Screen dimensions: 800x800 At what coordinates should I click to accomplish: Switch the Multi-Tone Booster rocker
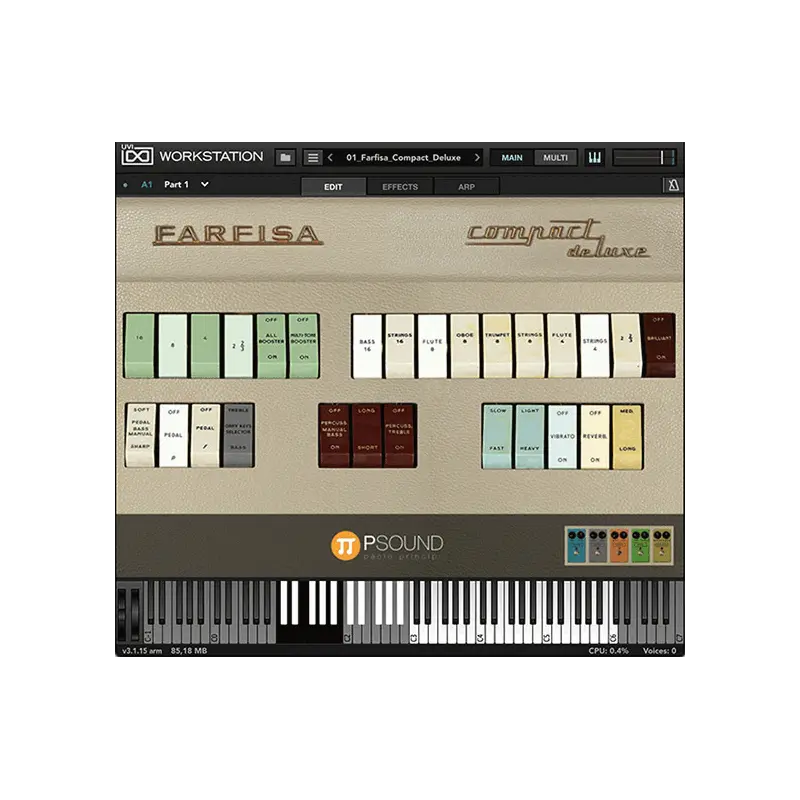[304, 345]
